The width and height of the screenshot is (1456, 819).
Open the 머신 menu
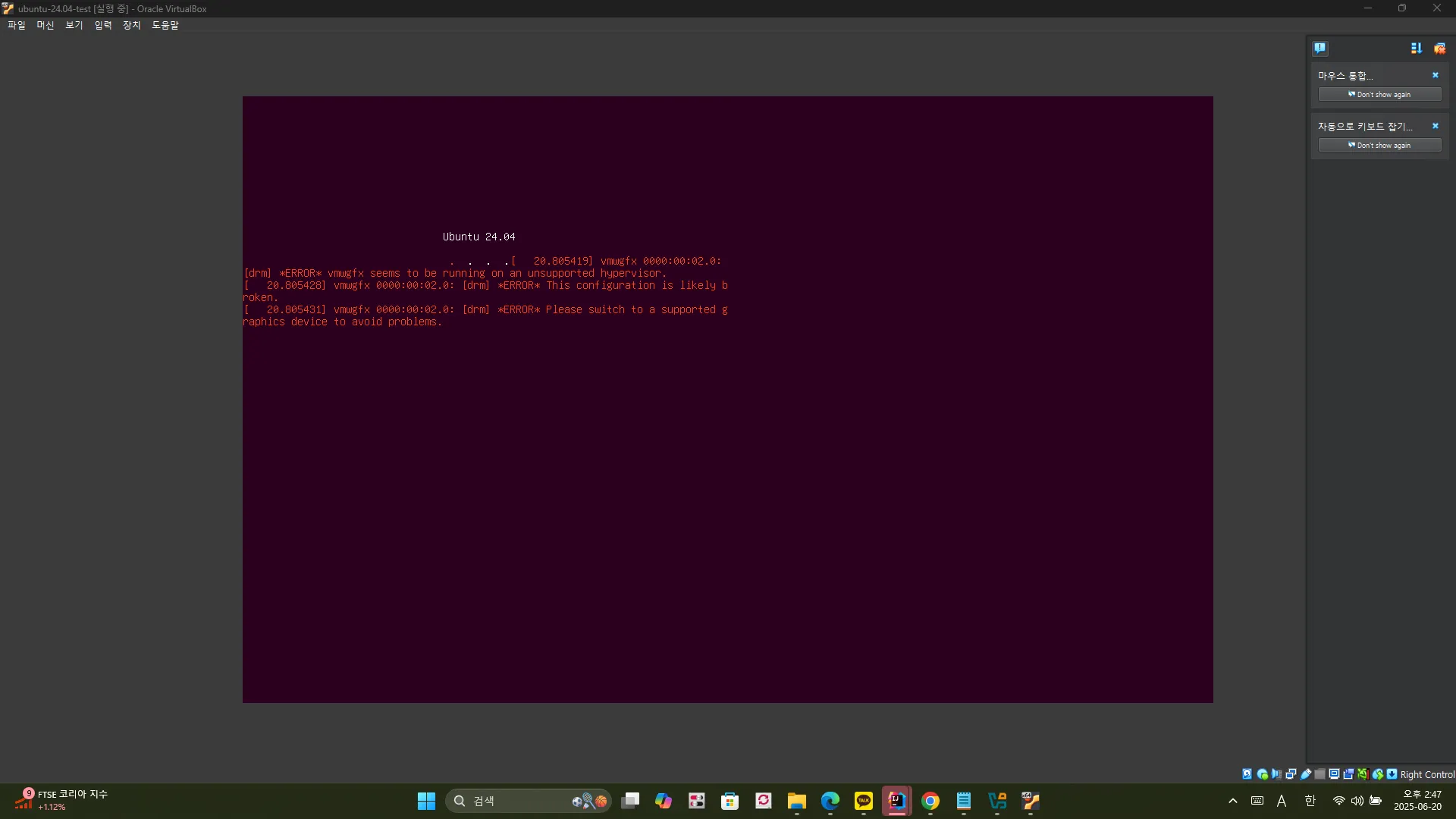pyautogui.click(x=45, y=25)
